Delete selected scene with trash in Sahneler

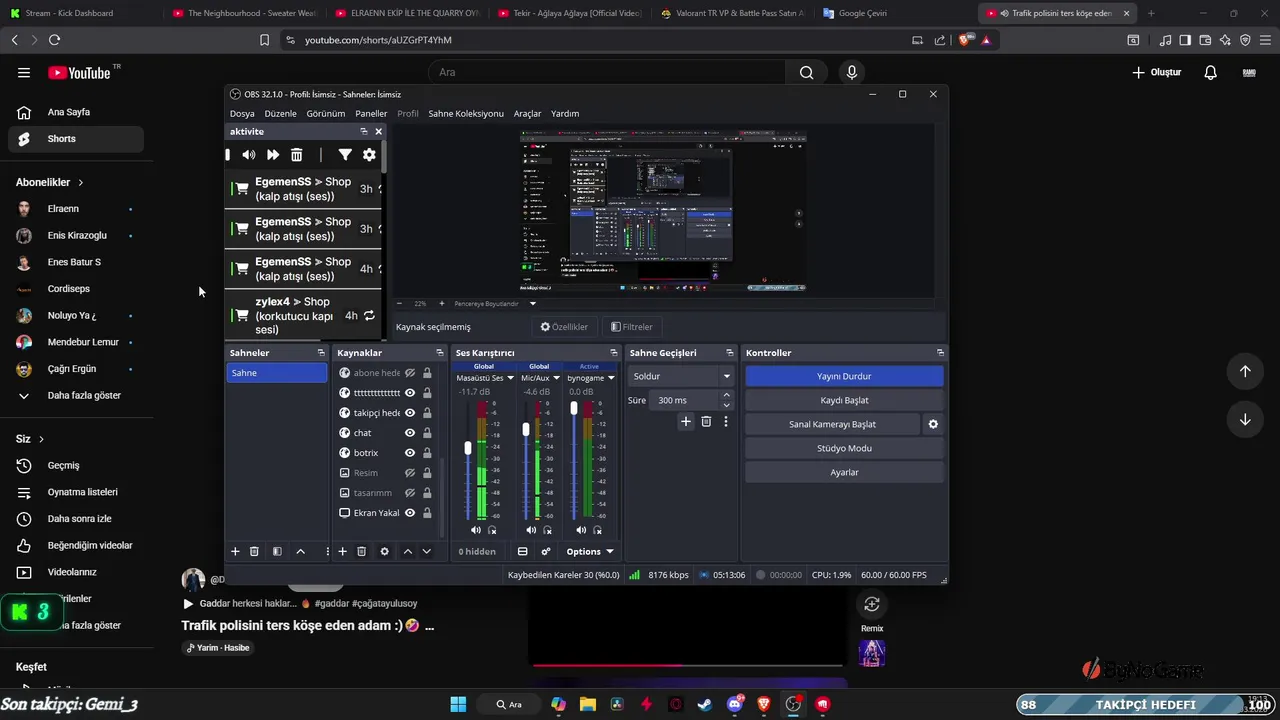(254, 551)
